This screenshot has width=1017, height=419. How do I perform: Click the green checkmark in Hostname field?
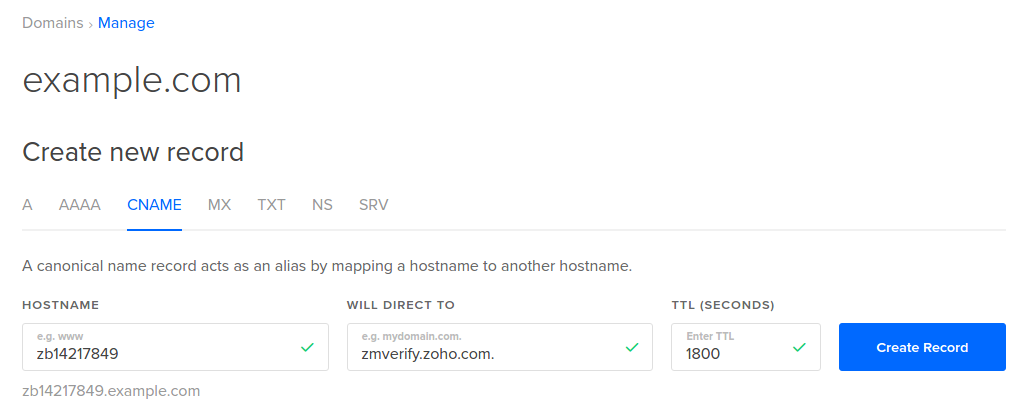point(307,347)
